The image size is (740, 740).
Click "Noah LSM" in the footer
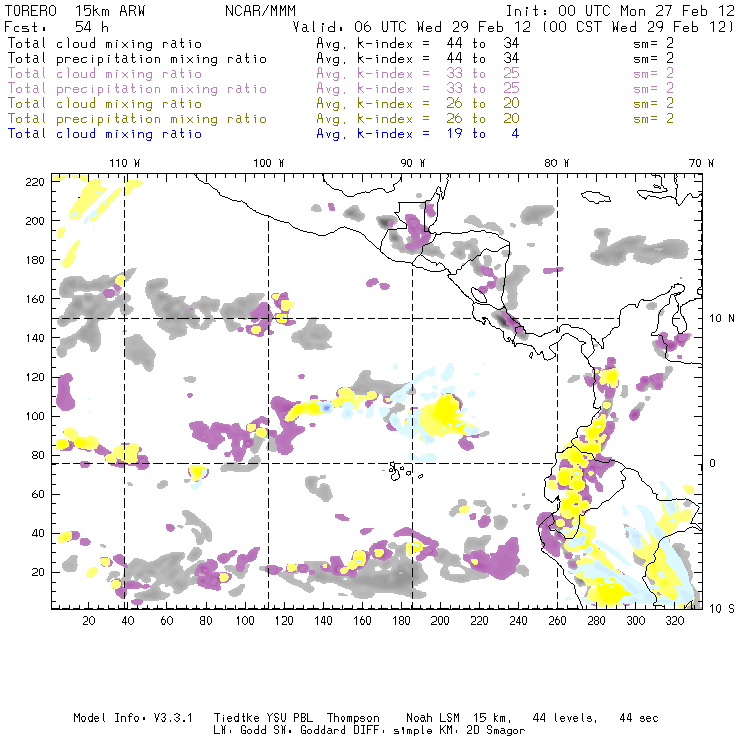[x=433, y=718]
